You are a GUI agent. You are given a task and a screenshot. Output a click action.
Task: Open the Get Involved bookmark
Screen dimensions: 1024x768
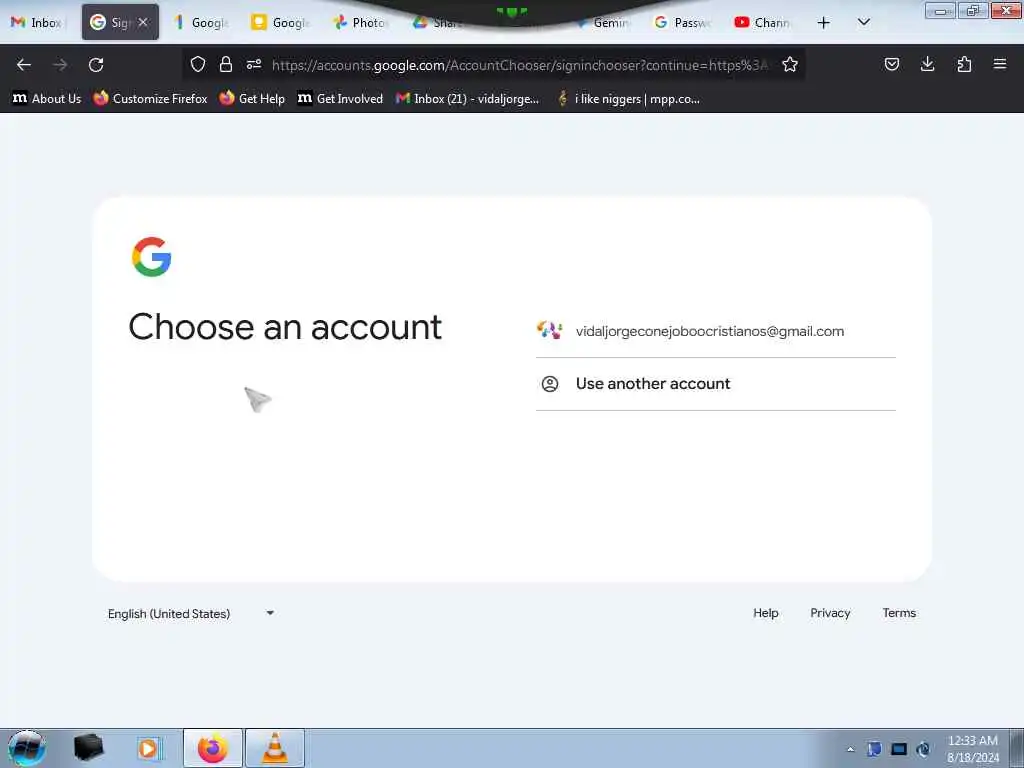(340, 99)
